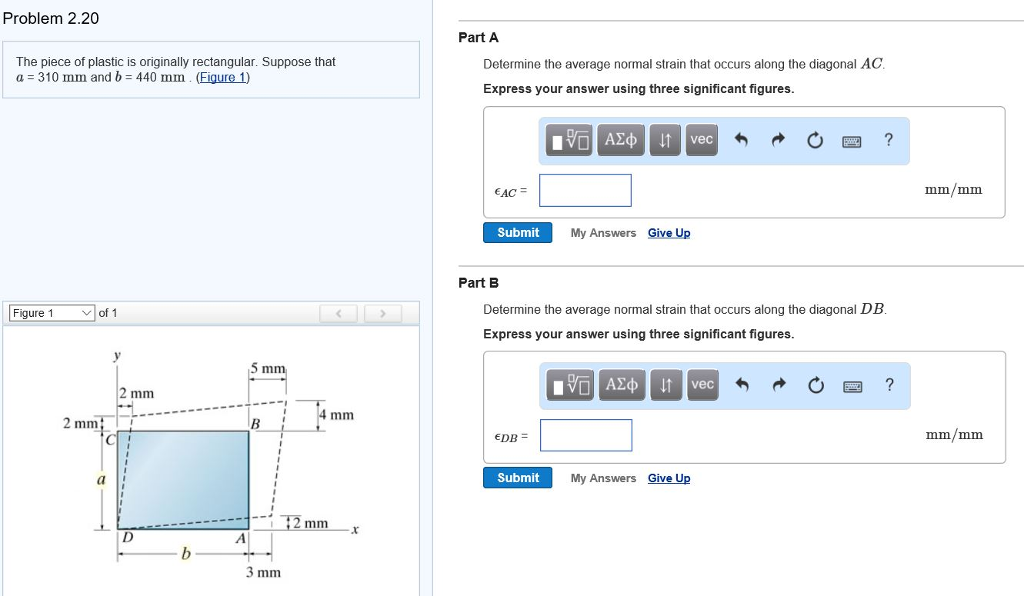This screenshot has height=596, width=1024.
Task: Click undo arrow in Part A toolbar
Action: [741, 140]
